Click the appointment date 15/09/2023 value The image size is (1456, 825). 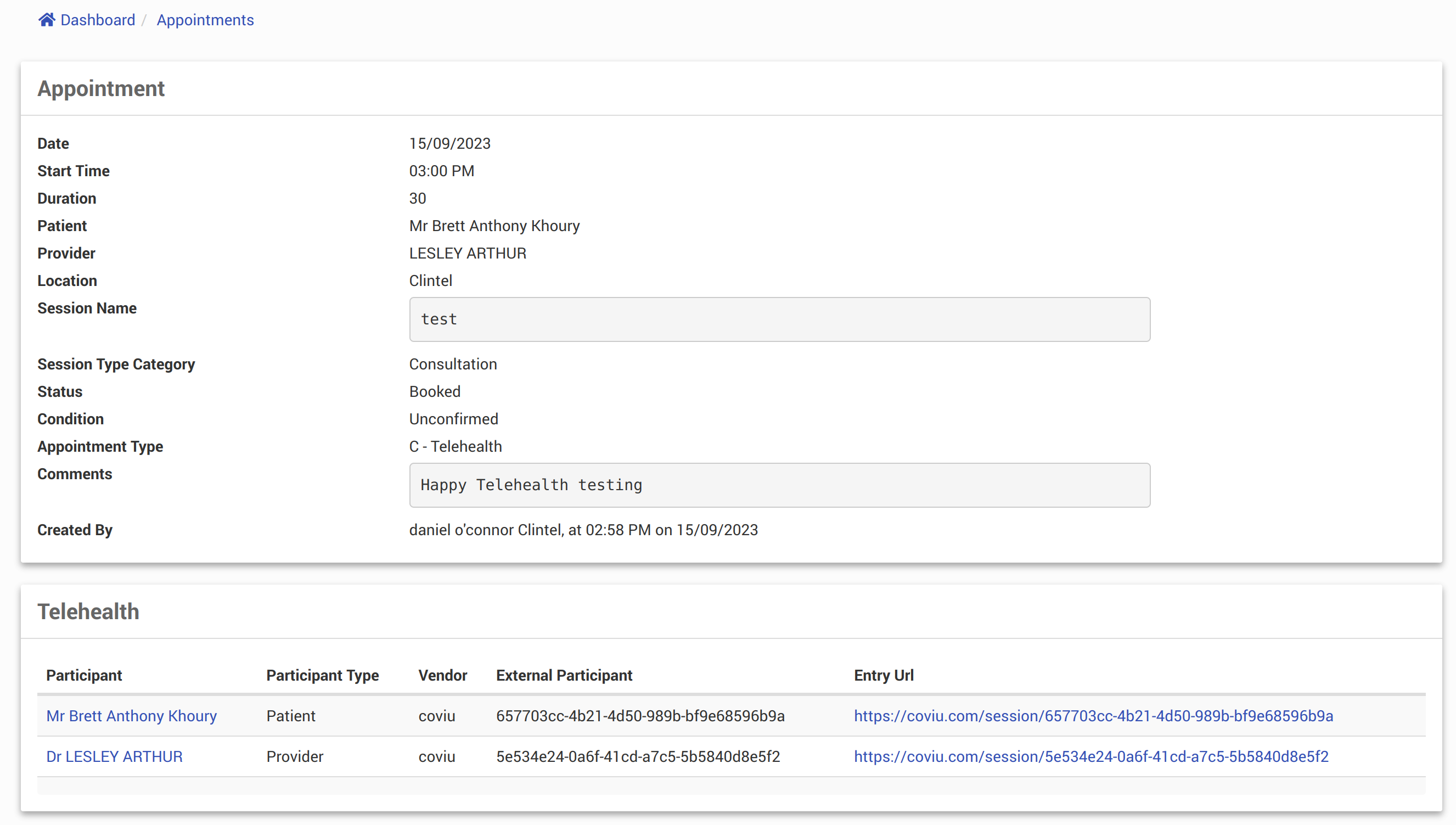tap(450, 143)
